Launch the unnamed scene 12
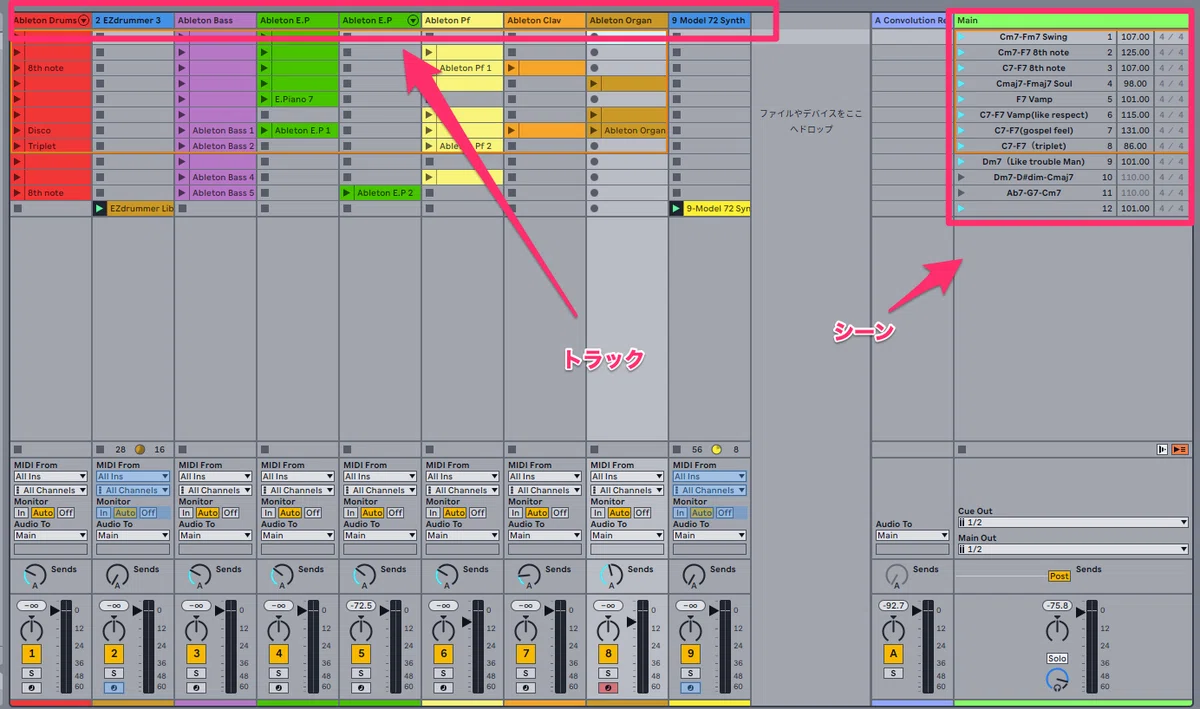This screenshot has height=709, width=1200. [x=961, y=208]
